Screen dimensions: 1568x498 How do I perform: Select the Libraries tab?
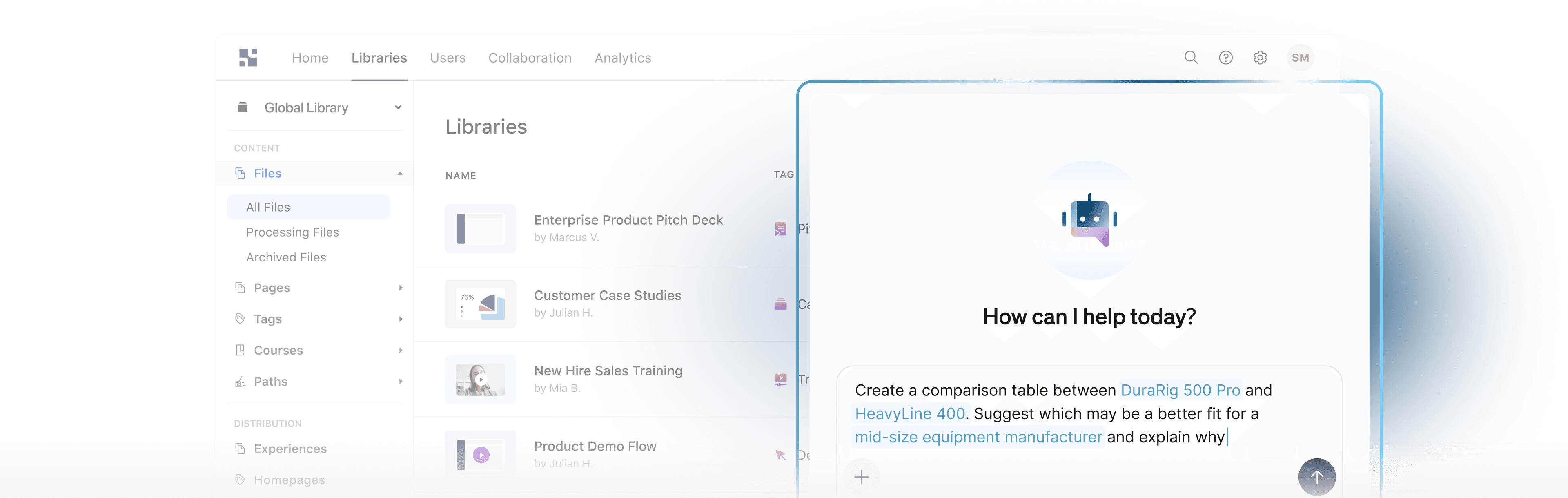point(379,58)
